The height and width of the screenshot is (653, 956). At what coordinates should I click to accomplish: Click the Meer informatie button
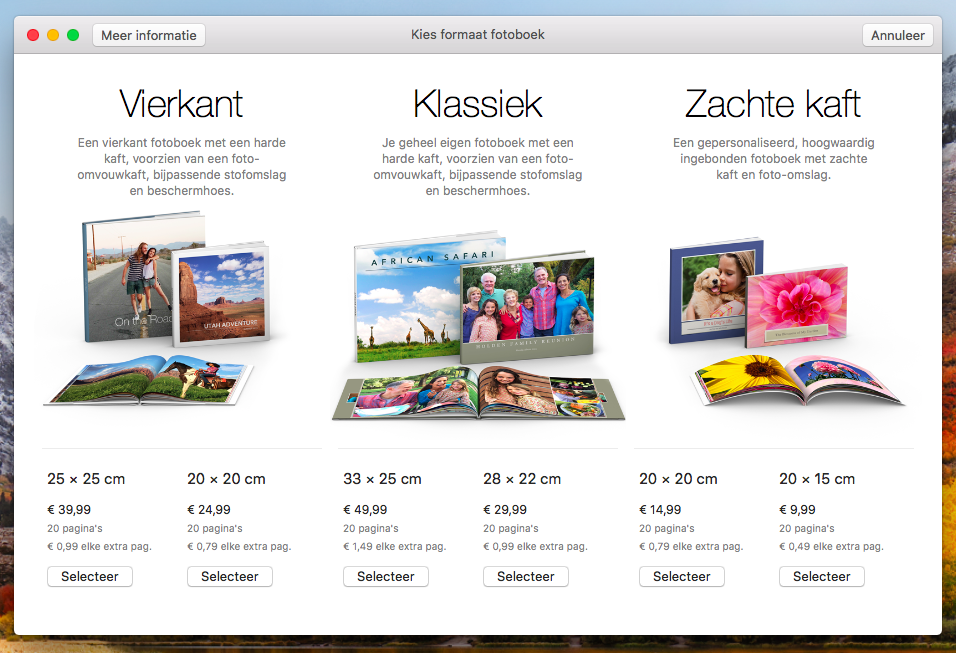pyautogui.click(x=148, y=35)
